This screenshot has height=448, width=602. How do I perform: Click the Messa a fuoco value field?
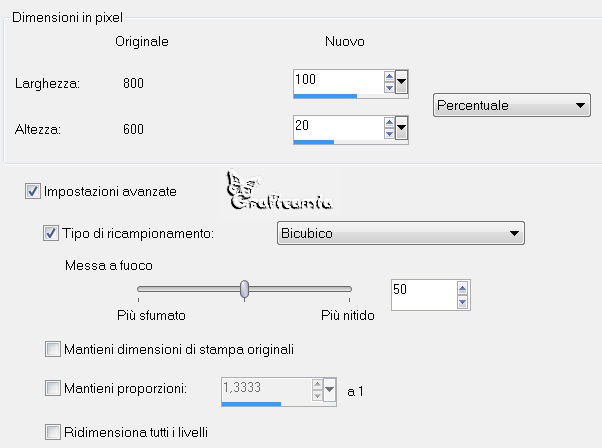424,295
